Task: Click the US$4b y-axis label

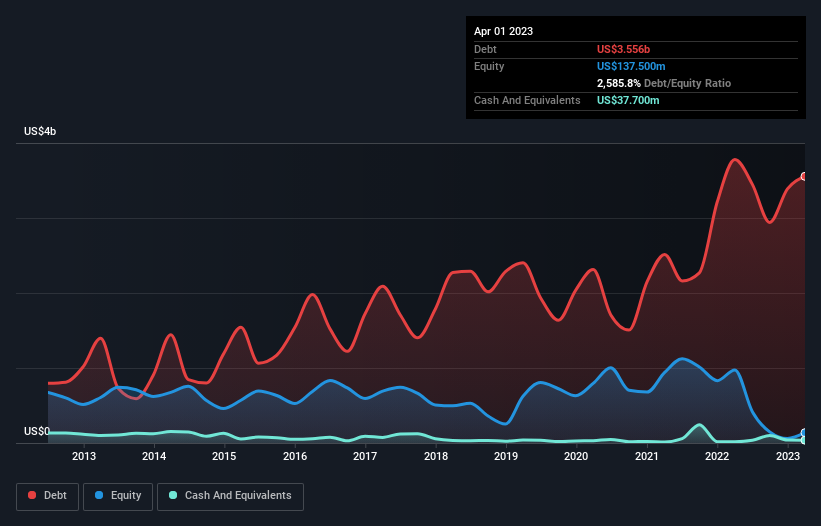Action: 40,131
